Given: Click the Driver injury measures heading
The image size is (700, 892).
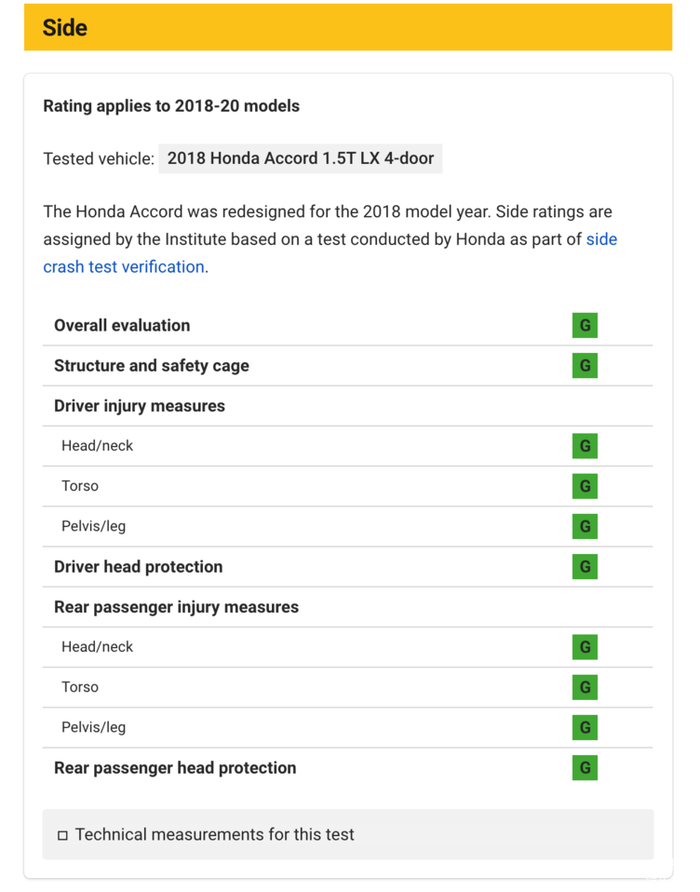Looking at the screenshot, I should click(139, 406).
